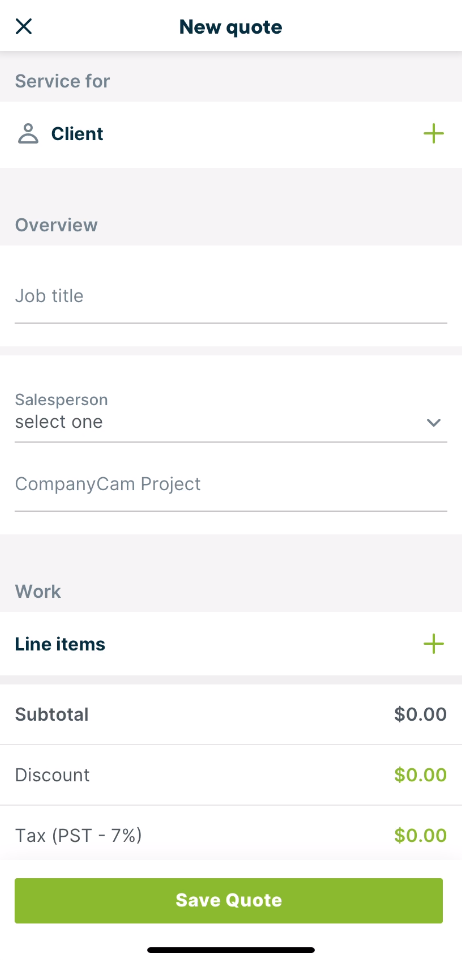The height and width of the screenshot is (960, 462).
Task: Edit the Discount amount $0.00
Action: [x=420, y=774]
